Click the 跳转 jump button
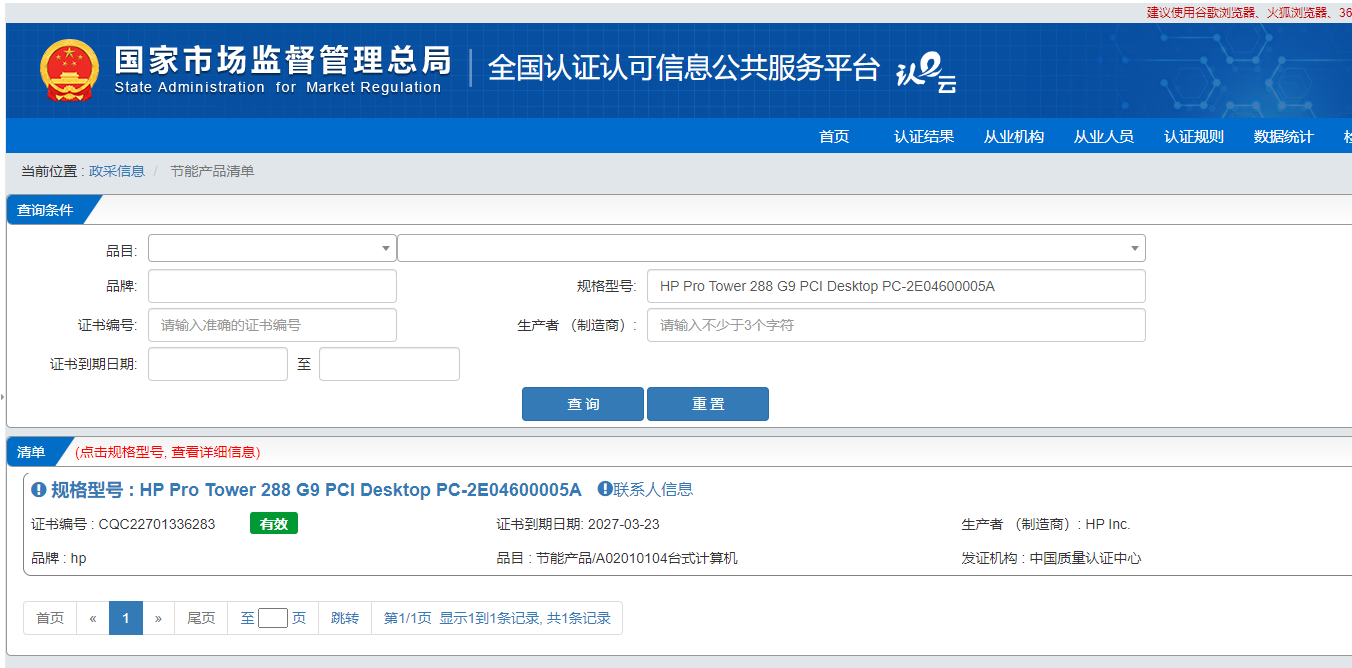1352x668 pixels. point(345,618)
